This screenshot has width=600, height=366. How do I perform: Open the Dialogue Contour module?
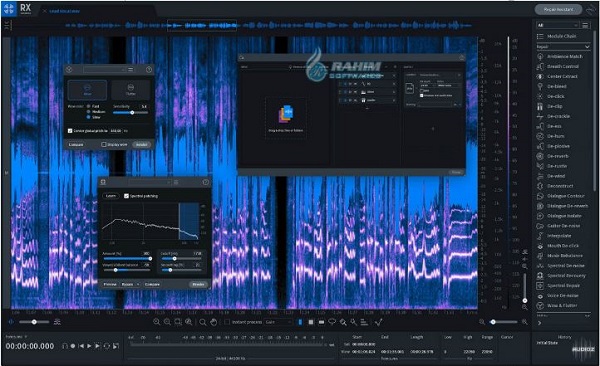click(561, 196)
